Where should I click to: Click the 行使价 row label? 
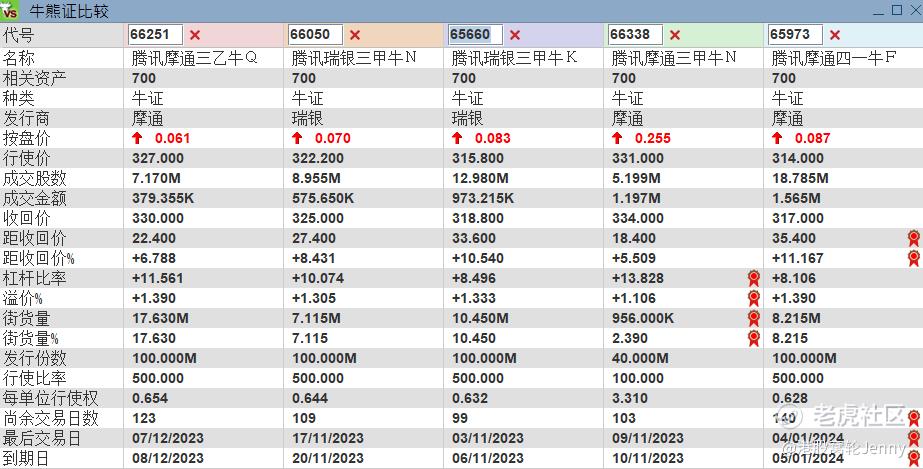(x=26, y=158)
